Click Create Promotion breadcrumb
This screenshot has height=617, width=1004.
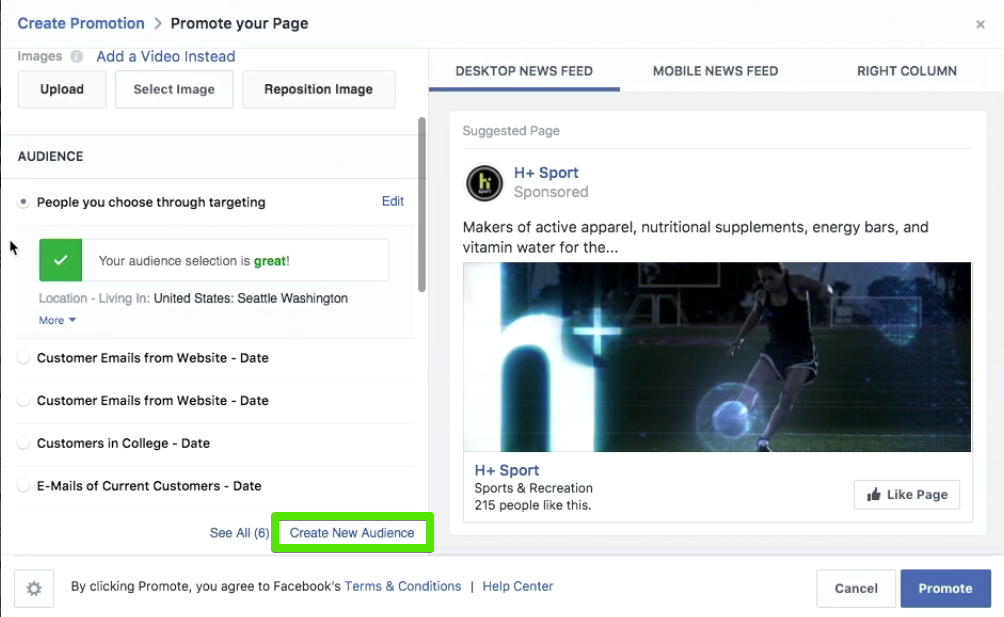(x=81, y=24)
